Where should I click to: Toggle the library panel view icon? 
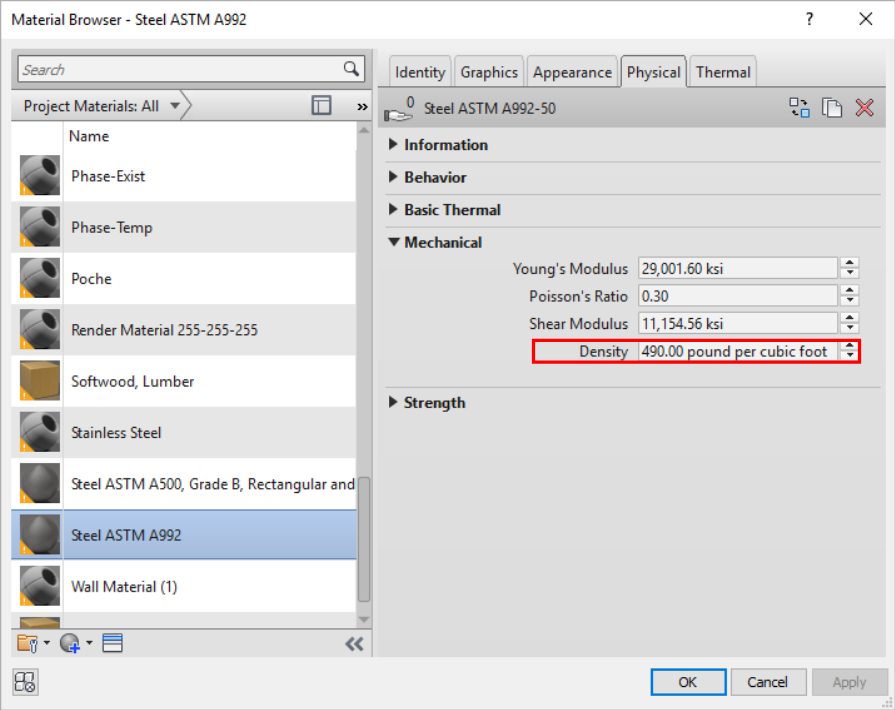point(321,106)
